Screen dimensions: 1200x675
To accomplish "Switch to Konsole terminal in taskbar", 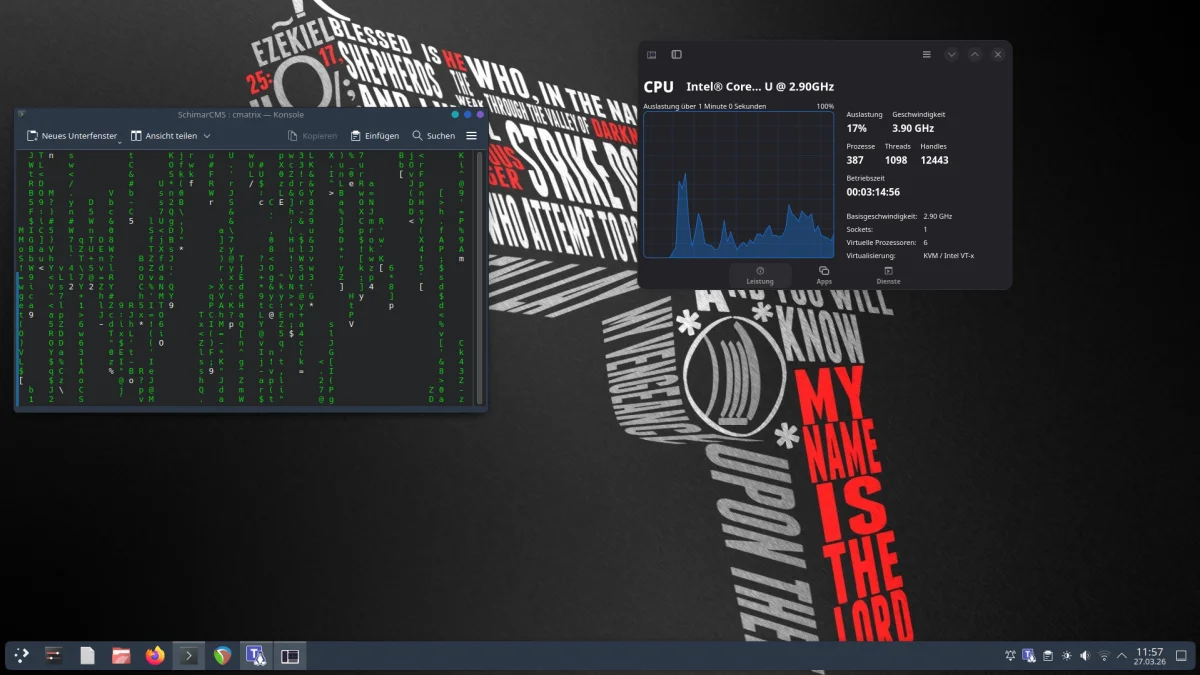I will [x=188, y=656].
